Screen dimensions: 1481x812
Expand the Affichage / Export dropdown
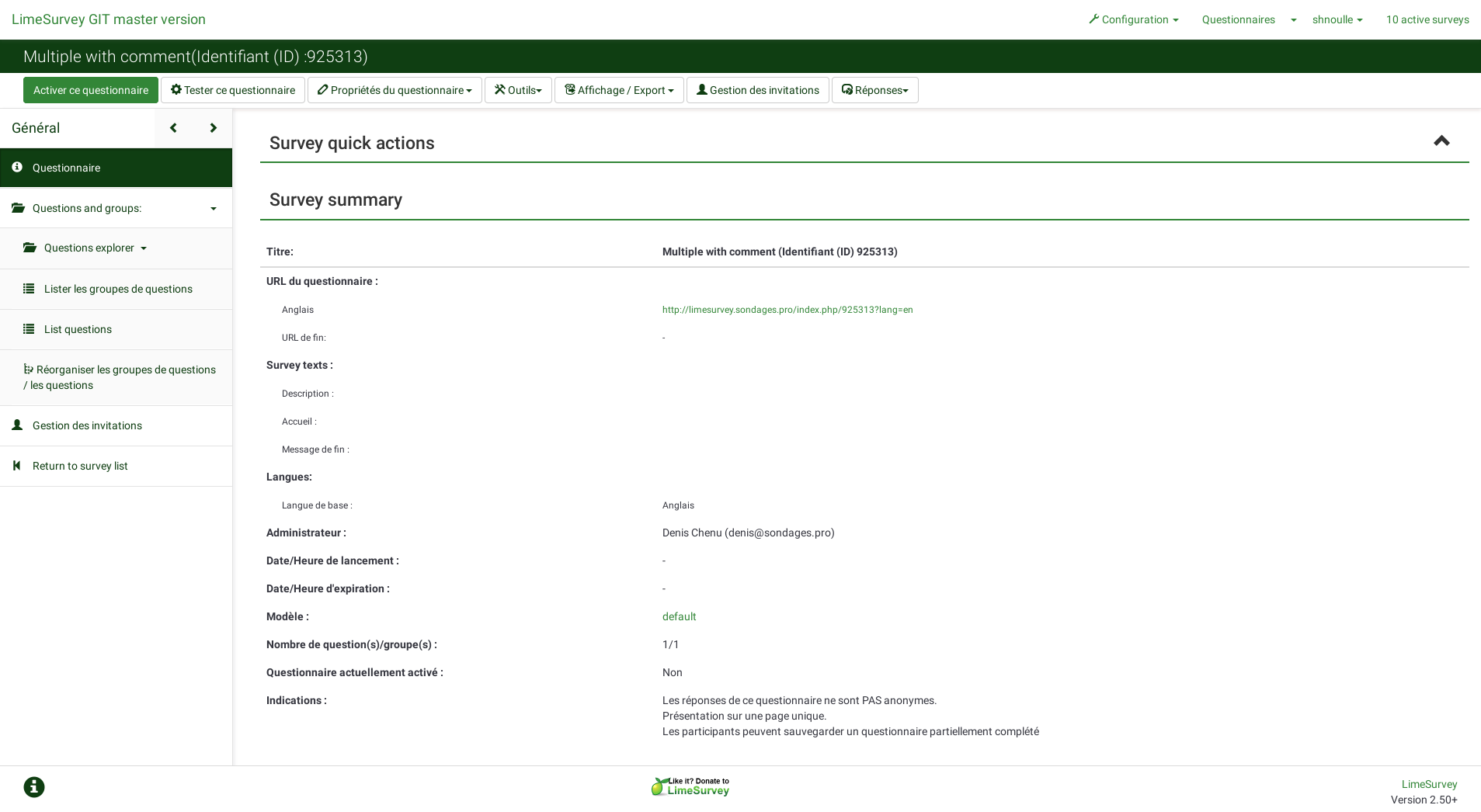[x=619, y=90]
